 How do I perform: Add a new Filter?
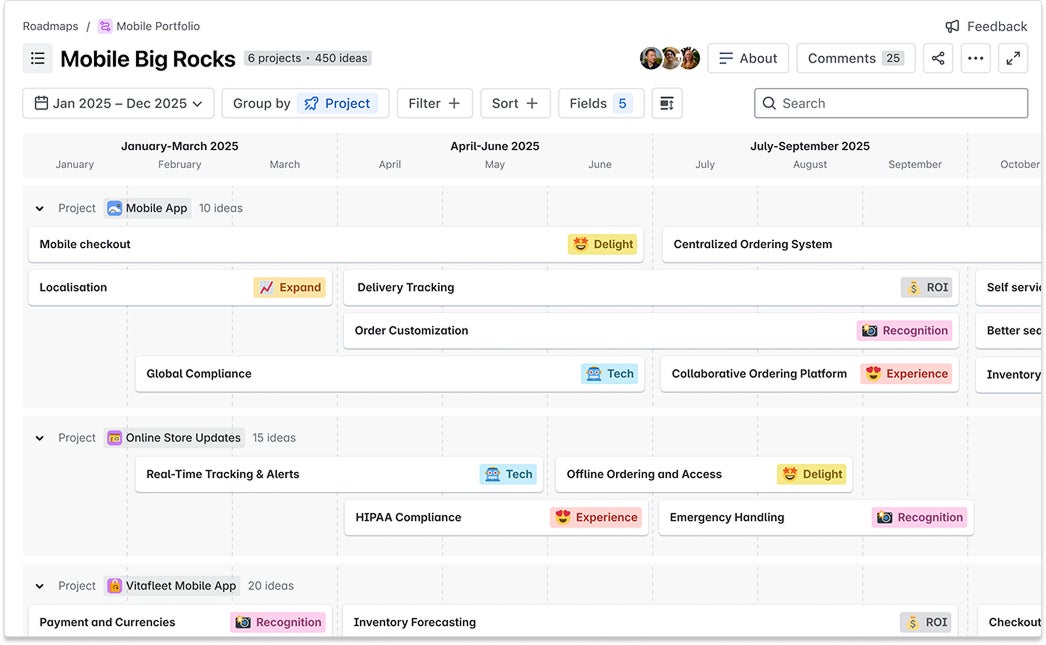(x=434, y=103)
